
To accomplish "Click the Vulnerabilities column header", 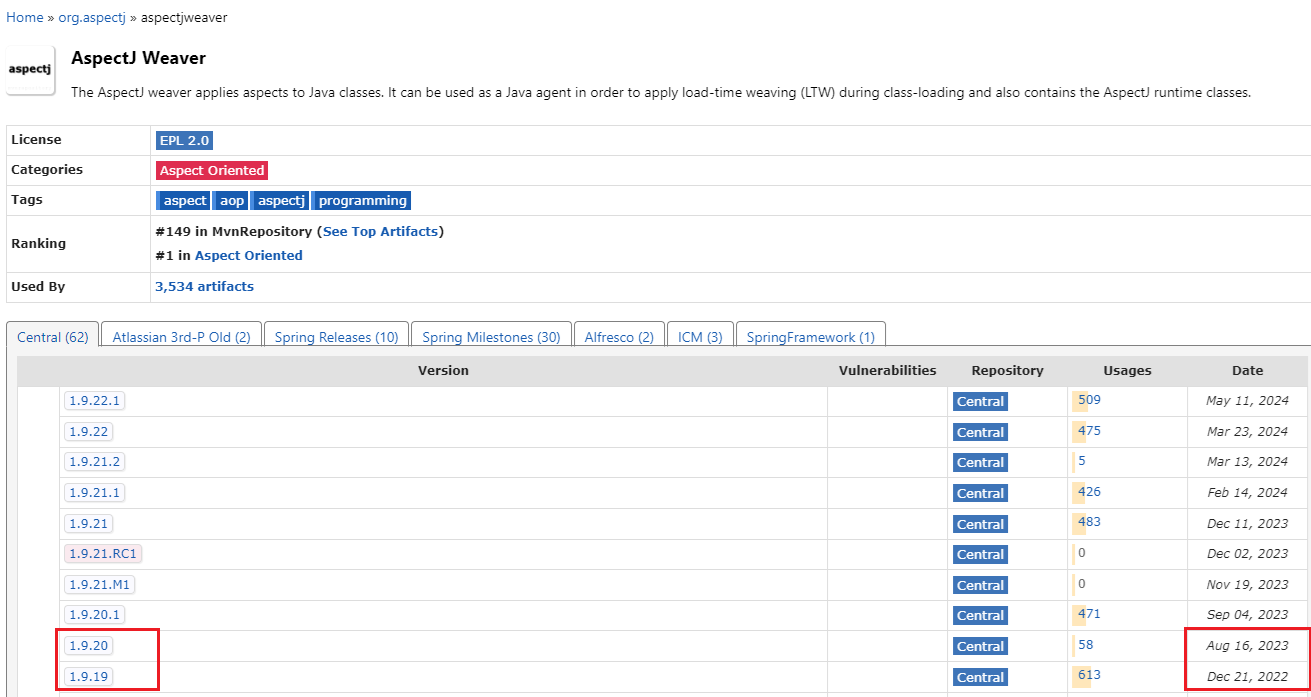I will click(x=887, y=370).
